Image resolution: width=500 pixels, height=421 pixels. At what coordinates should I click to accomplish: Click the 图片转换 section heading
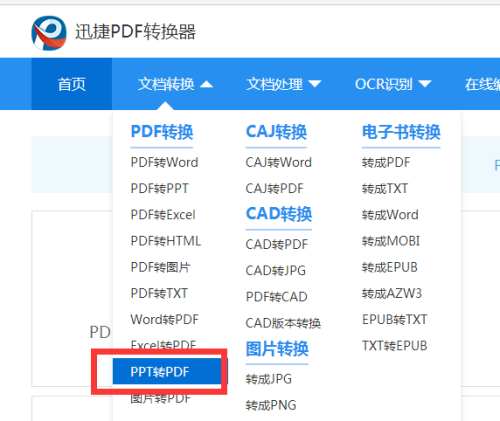point(277,349)
